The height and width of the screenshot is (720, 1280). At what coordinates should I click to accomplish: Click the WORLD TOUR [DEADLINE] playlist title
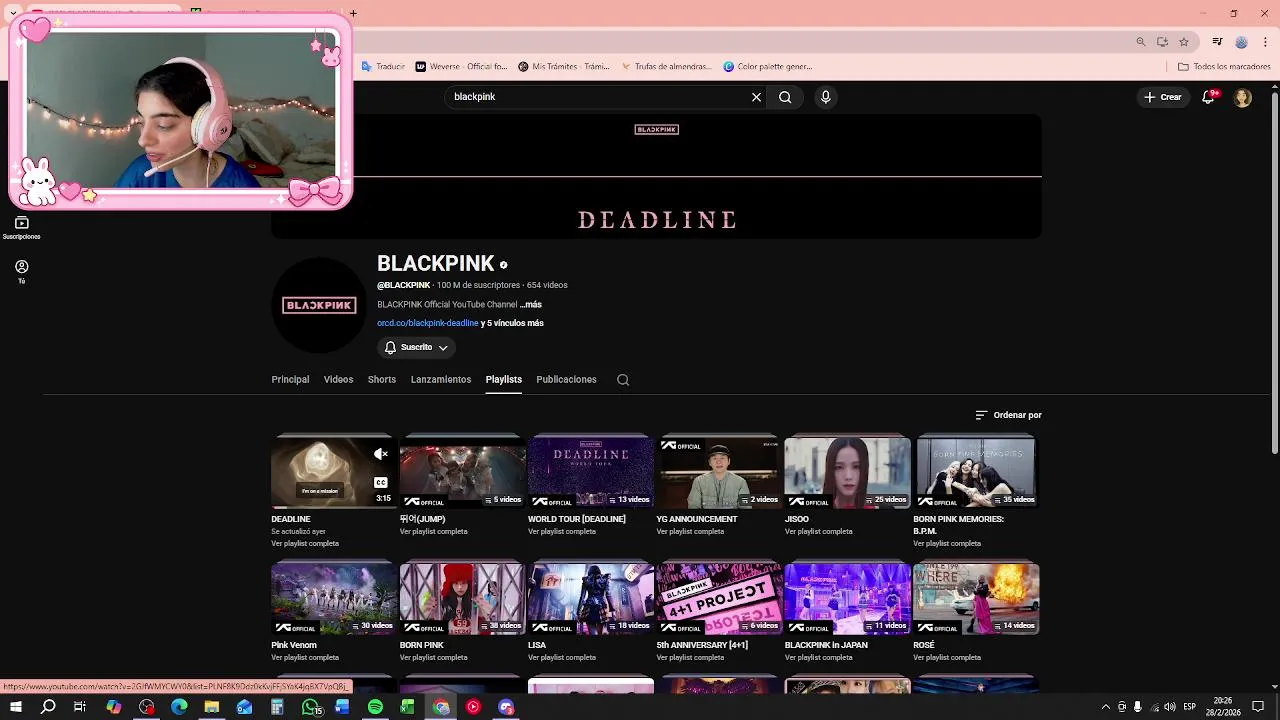[x=577, y=519]
